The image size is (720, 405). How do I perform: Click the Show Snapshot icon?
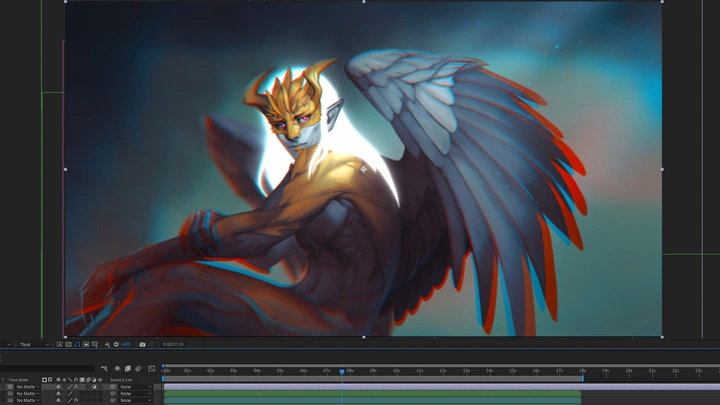pos(151,344)
